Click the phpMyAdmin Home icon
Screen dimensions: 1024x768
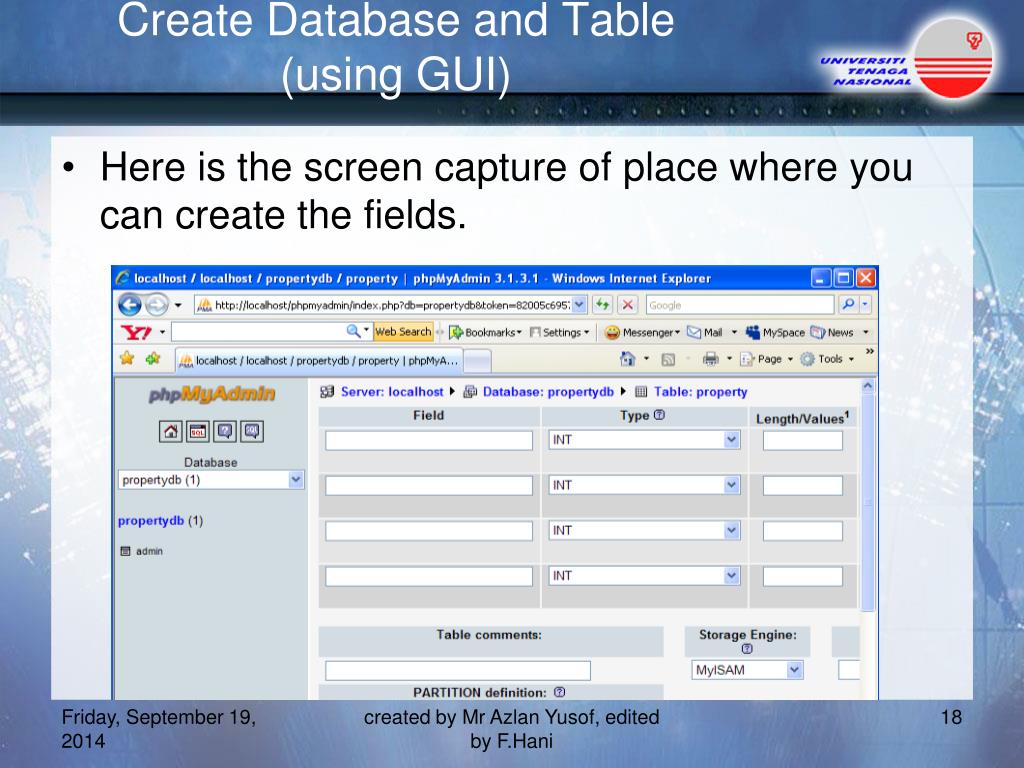[x=171, y=432]
